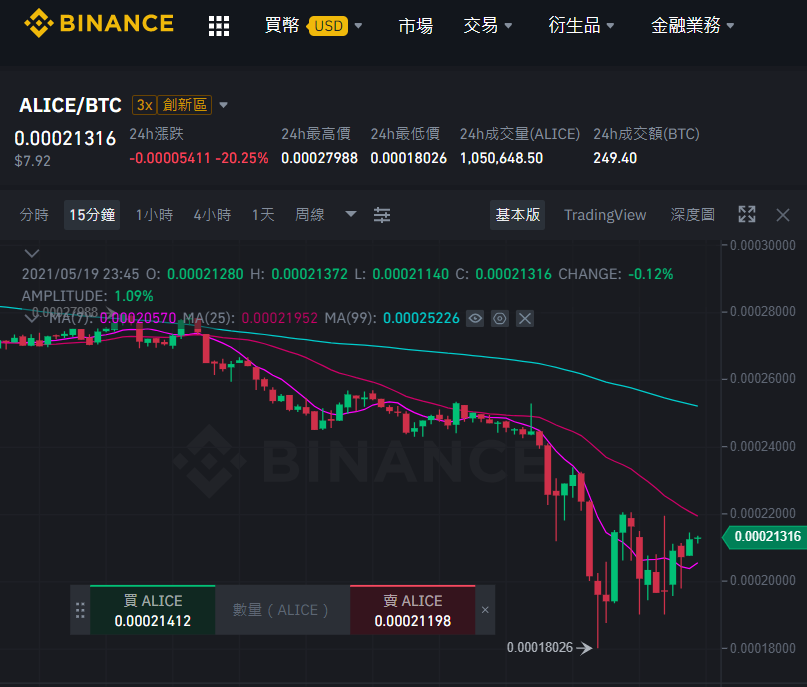Remove MA indicator with X icon
Viewport: 807px width, 687px height.
525,319
